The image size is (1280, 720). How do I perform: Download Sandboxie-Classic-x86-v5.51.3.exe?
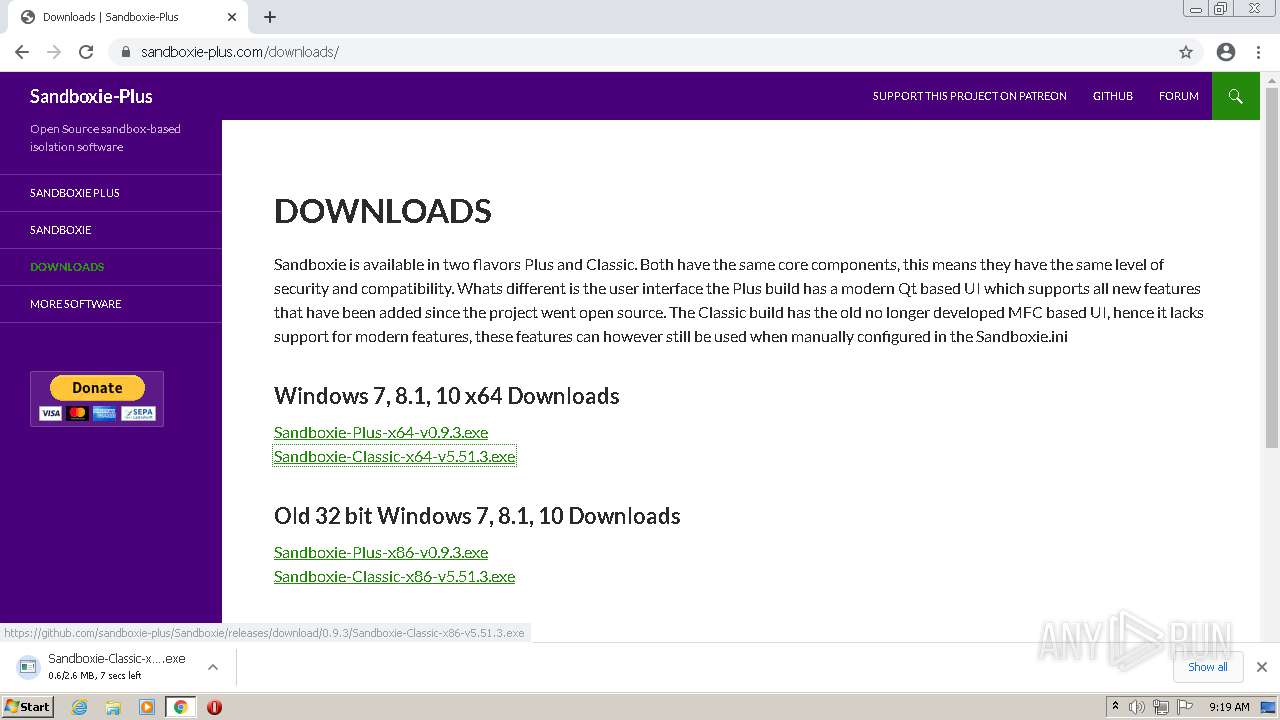click(x=395, y=576)
